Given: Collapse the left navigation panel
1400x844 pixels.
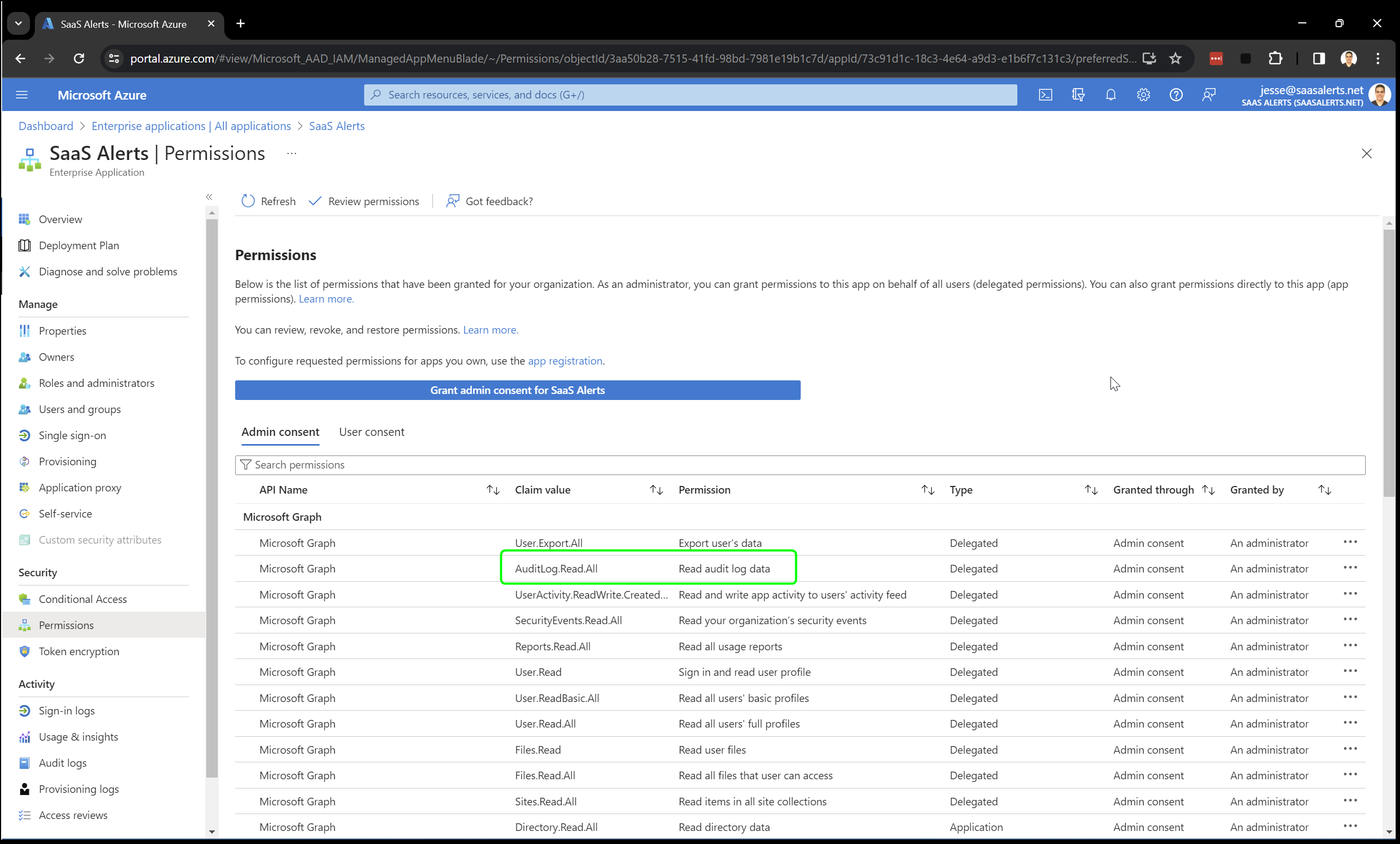Looking at the screenshot, I should coord(209,196).
